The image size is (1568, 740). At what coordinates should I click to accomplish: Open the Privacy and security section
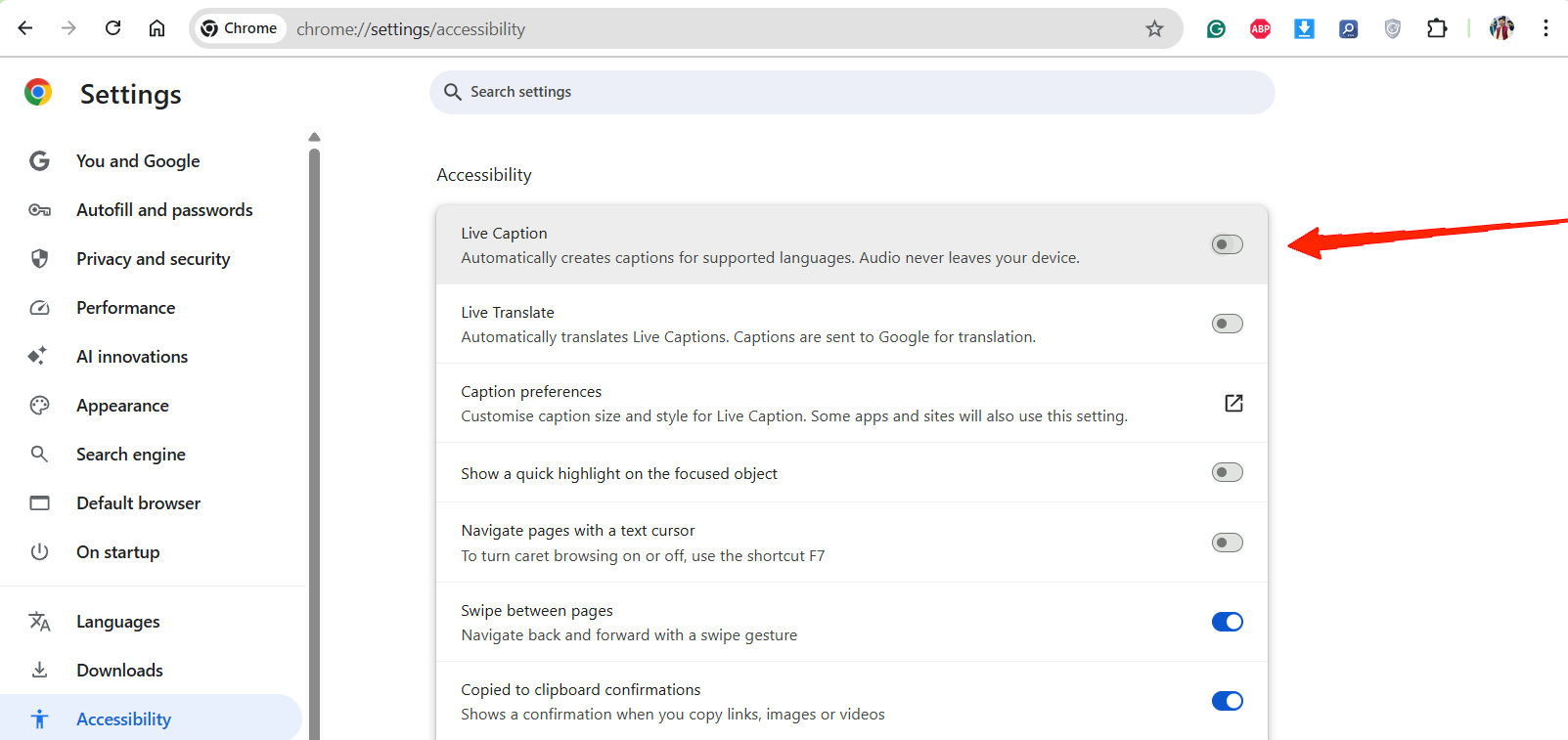153,259
